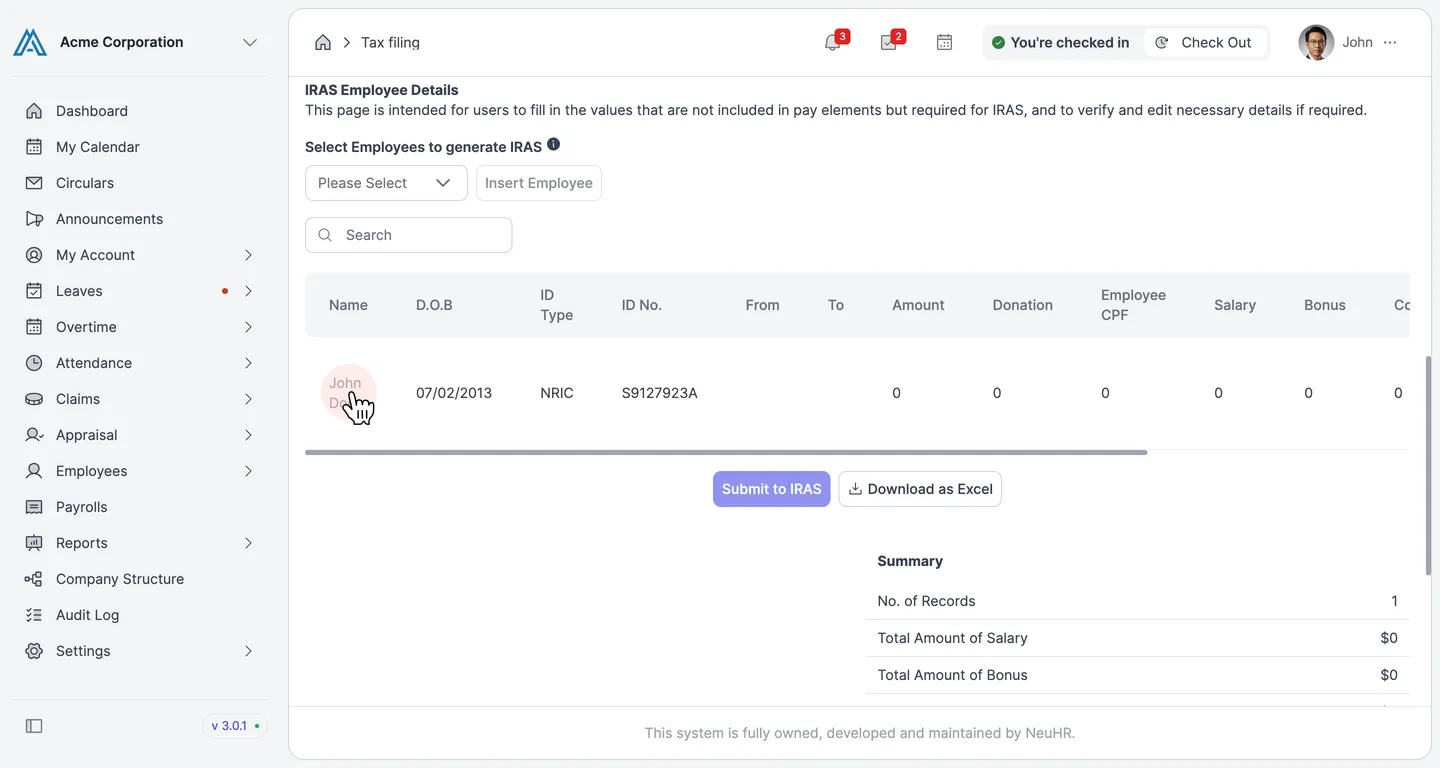Click the My Account user icon
Image resolution: width=1440 pixels, height=768 pixels.
[x=34, y=255]
